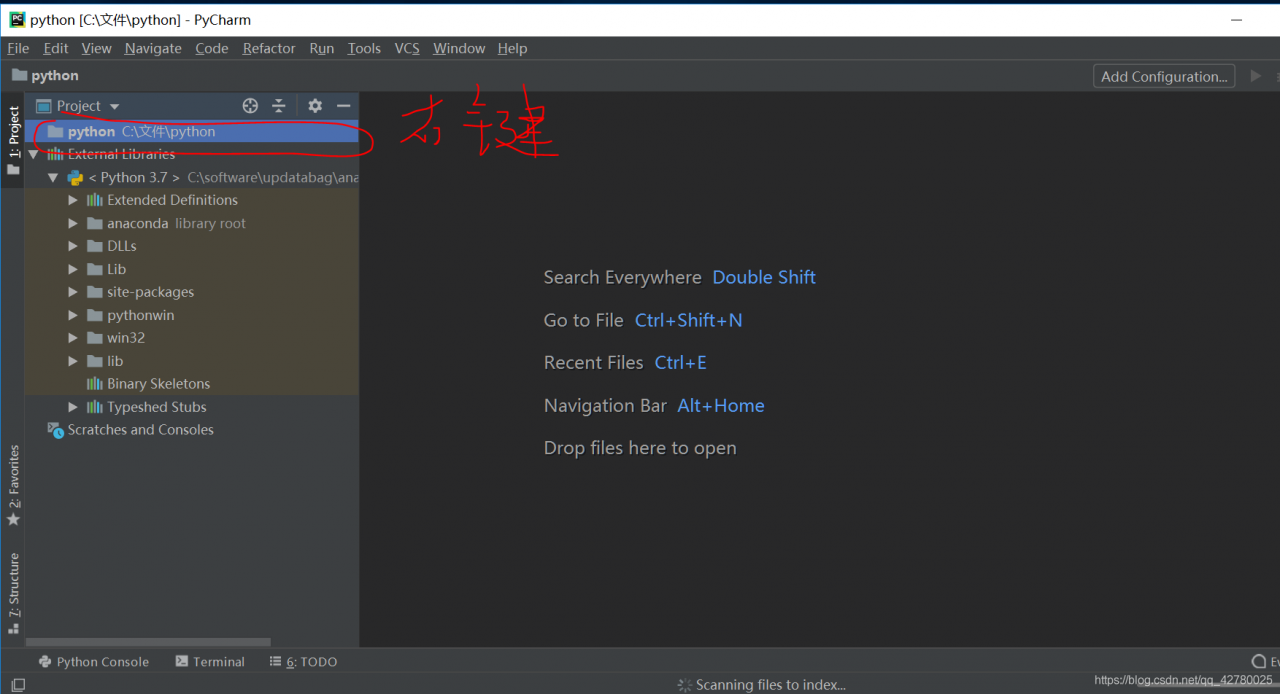Image resolution: width=1280 pixels, height=694 pixels.
Task: Click the DLLs folder icon
Action: tap(95, 246)
